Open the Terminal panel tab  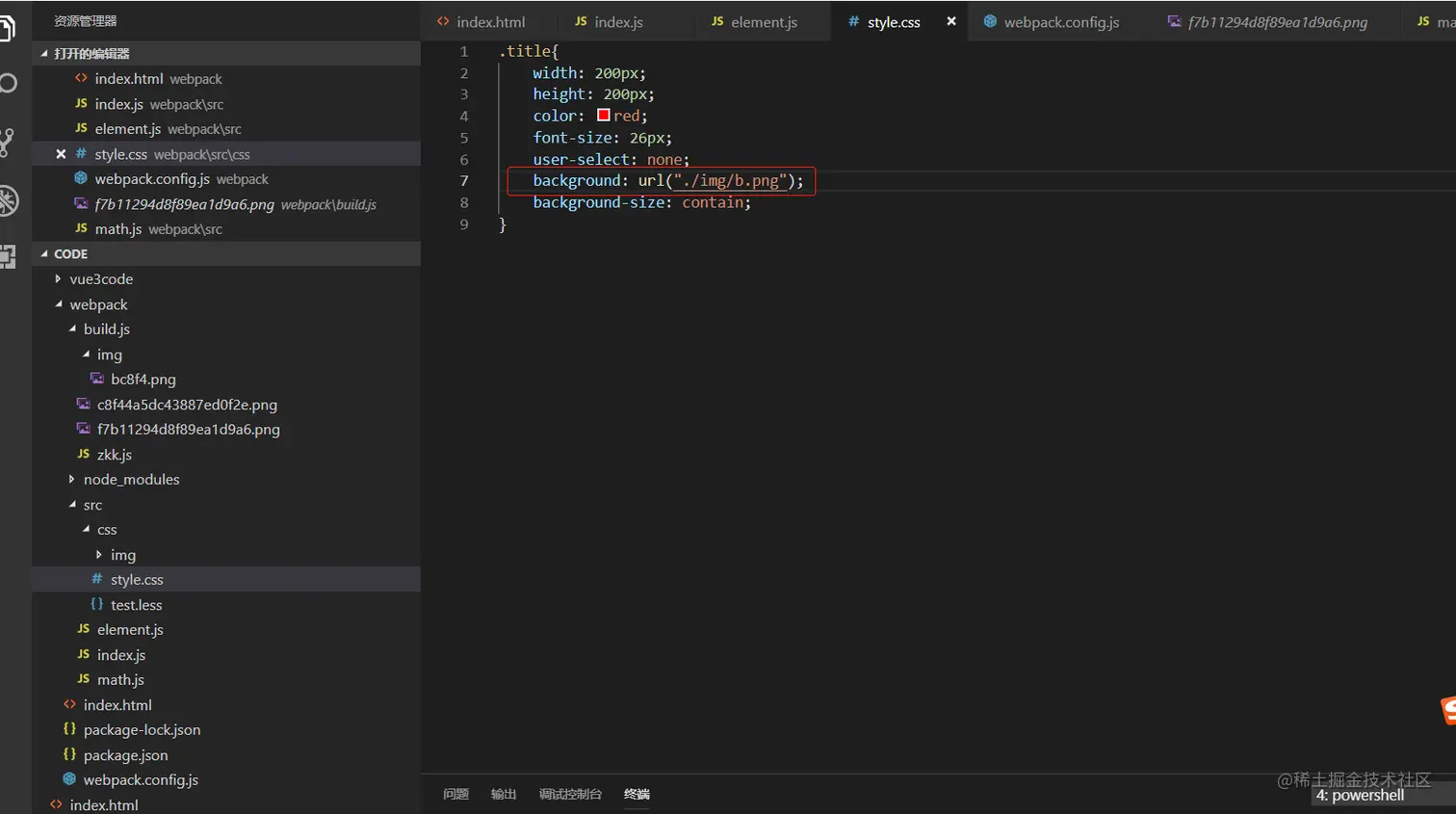click(x=637, y=795)
